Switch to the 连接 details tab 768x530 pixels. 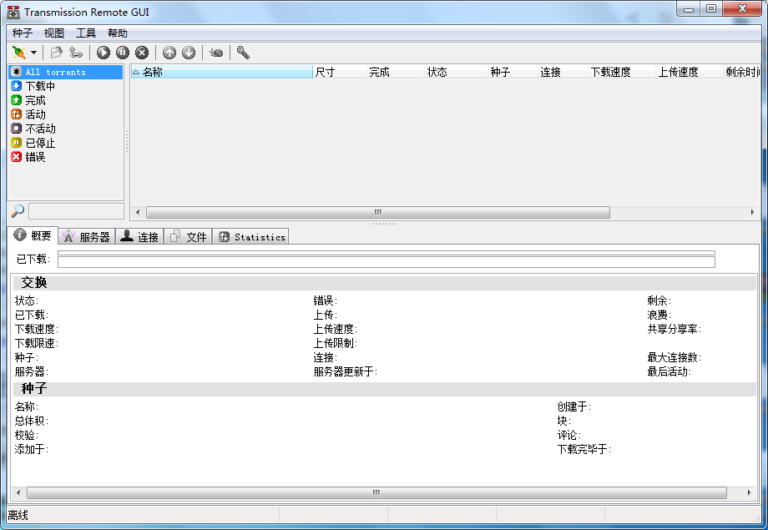coord(140,237)
